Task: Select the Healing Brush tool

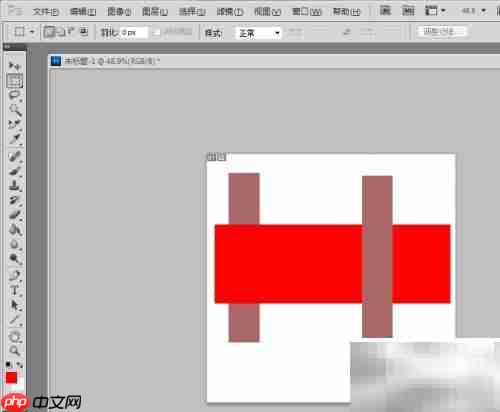Action: (15, 156)
